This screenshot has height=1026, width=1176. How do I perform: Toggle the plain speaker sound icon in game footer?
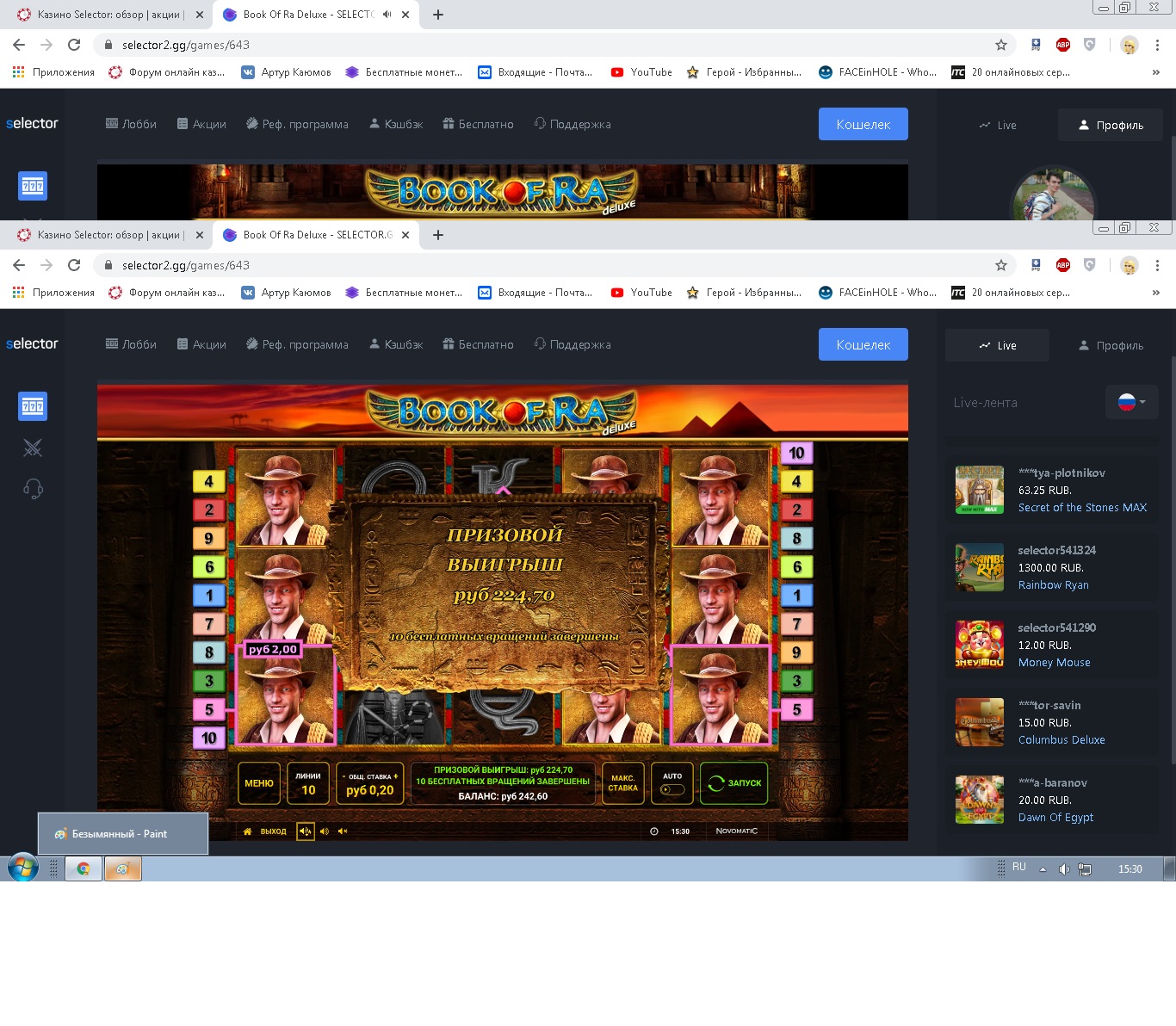325,831
